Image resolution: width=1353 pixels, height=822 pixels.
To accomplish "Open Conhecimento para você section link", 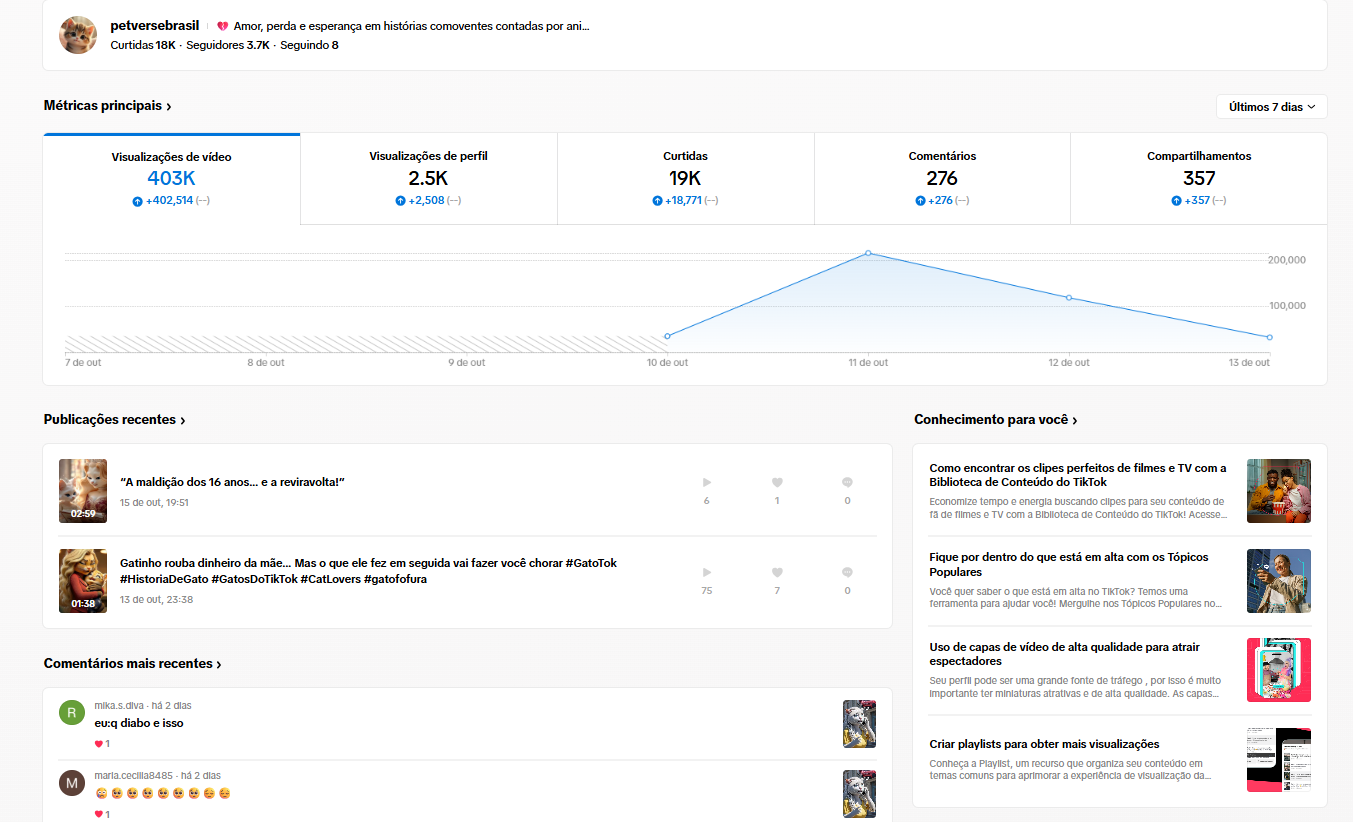I will tap(995, 420).
